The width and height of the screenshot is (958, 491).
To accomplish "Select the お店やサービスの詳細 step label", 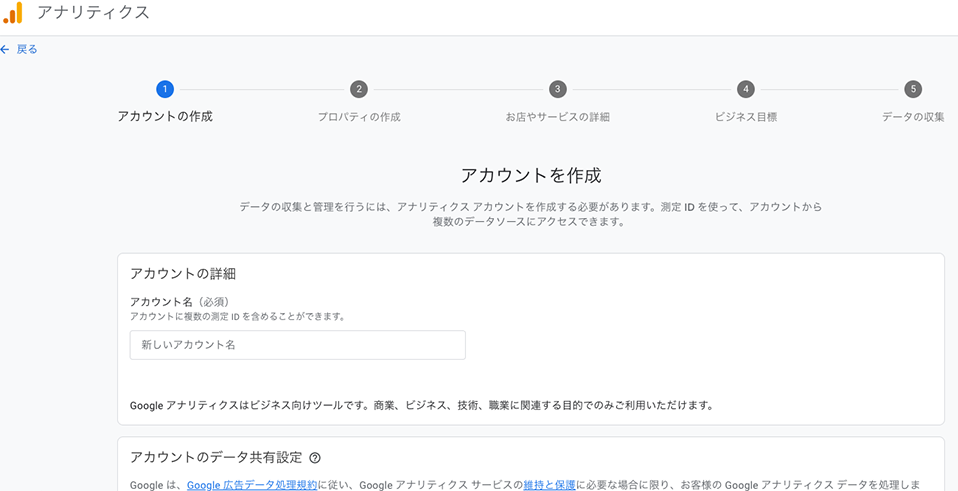I will coord(557,117).
